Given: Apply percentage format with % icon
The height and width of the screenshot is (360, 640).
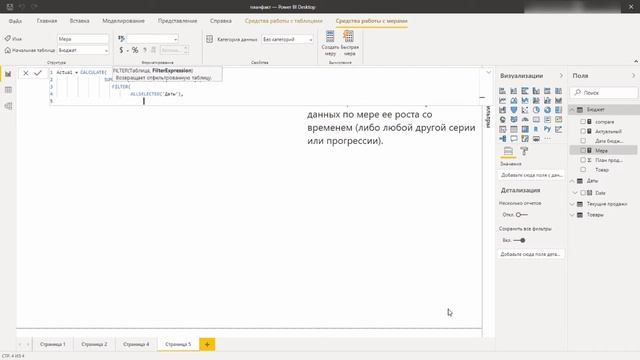Looking at the screenshot, I should (x=135, y=50).
